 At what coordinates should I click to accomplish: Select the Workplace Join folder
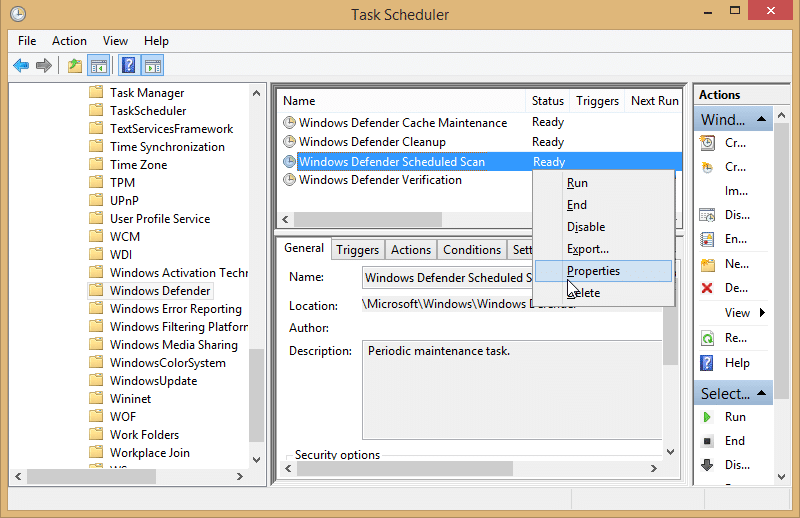[x=149, y=453]
